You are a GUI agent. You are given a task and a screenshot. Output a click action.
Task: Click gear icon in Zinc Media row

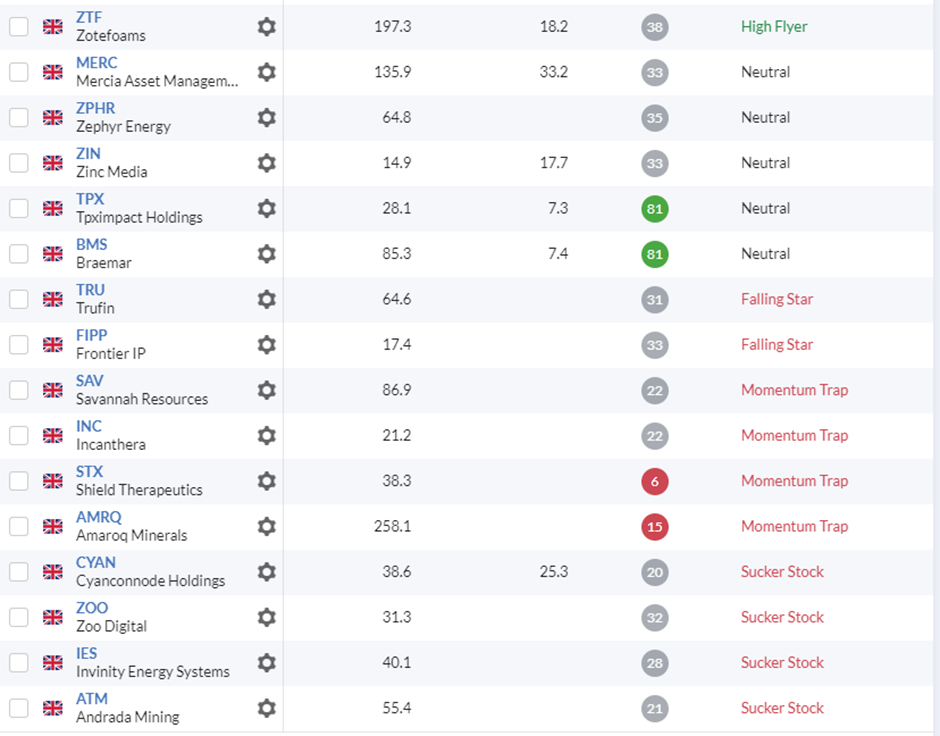pyautogui.click(x=267, y=163)
